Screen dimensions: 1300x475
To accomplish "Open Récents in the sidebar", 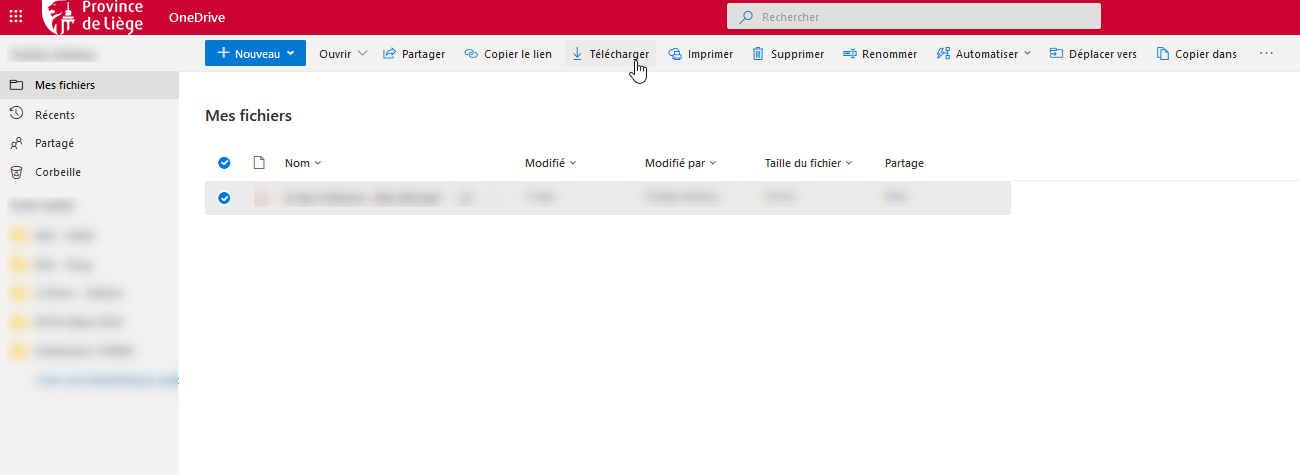I will [90, 115].
